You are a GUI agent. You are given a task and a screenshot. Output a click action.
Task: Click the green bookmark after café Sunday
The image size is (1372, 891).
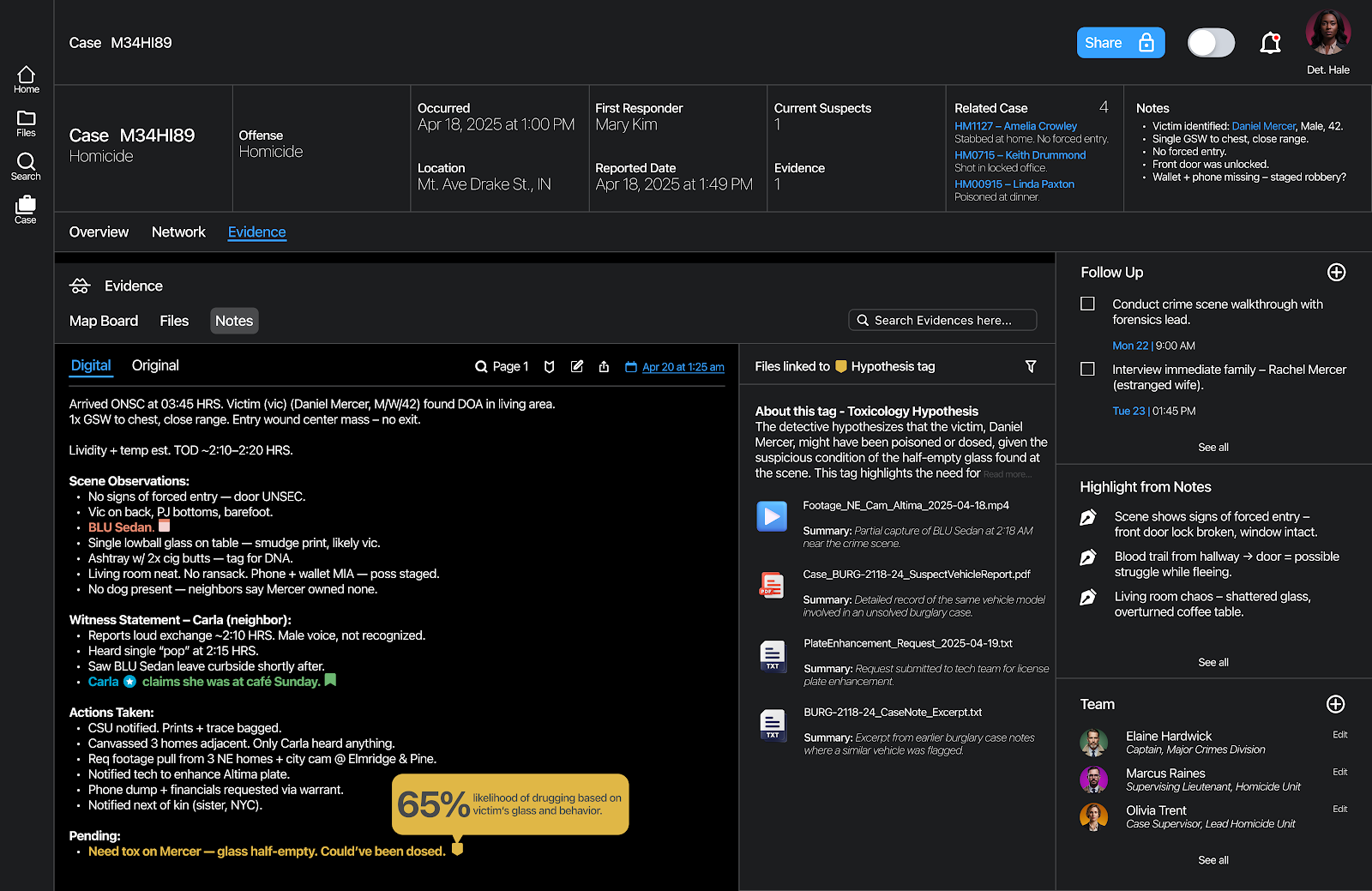click(330, 680)
